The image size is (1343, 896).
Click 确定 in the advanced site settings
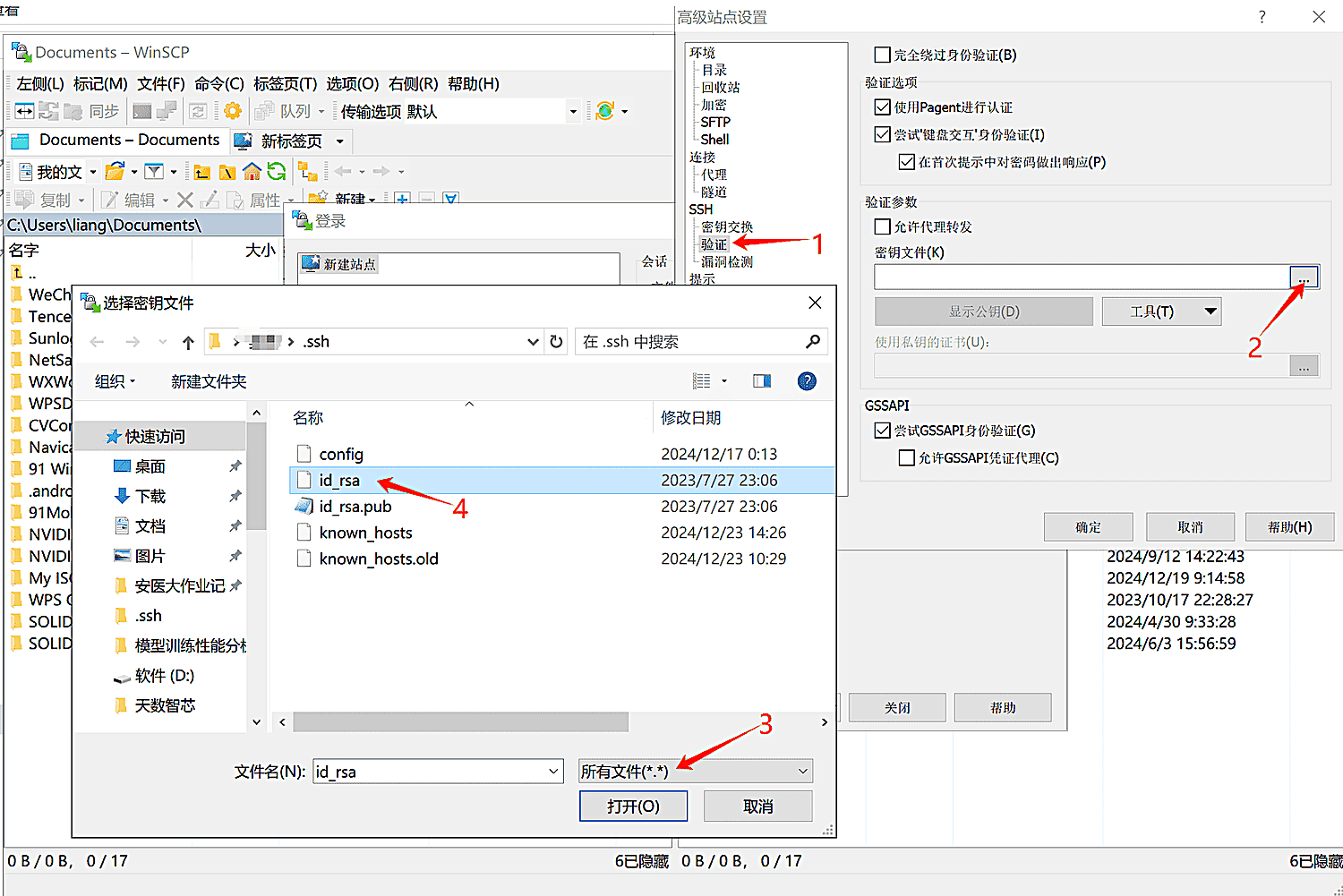click(x=1089, y=527)
